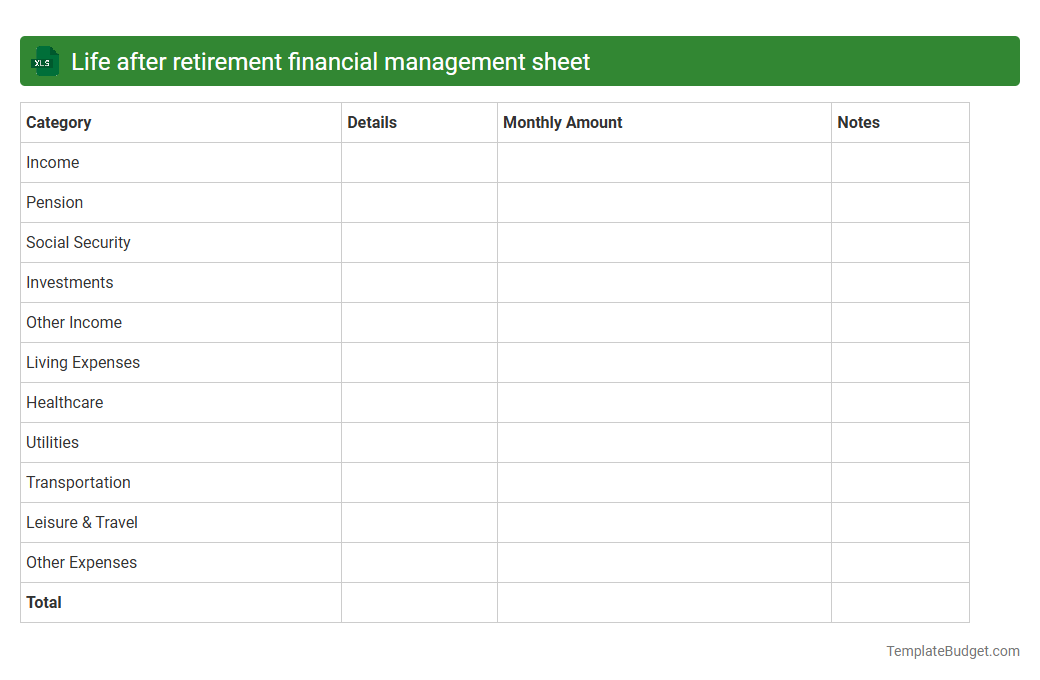Click the Monthly Amount cell for Income
This screenshot has height=680, width=1040.
click(663, 162)
